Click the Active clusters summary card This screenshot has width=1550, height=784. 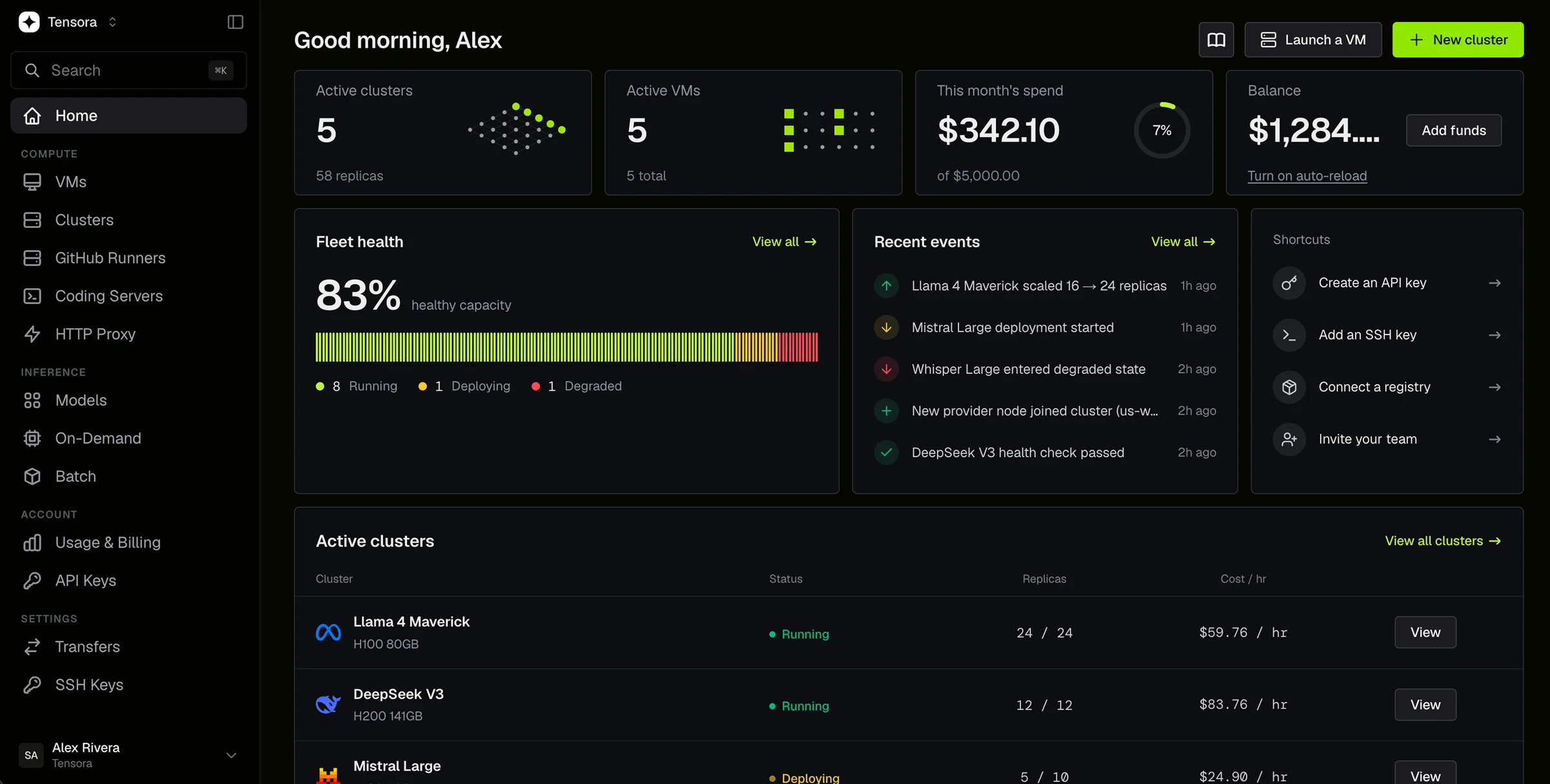click(x=442, y=133)
